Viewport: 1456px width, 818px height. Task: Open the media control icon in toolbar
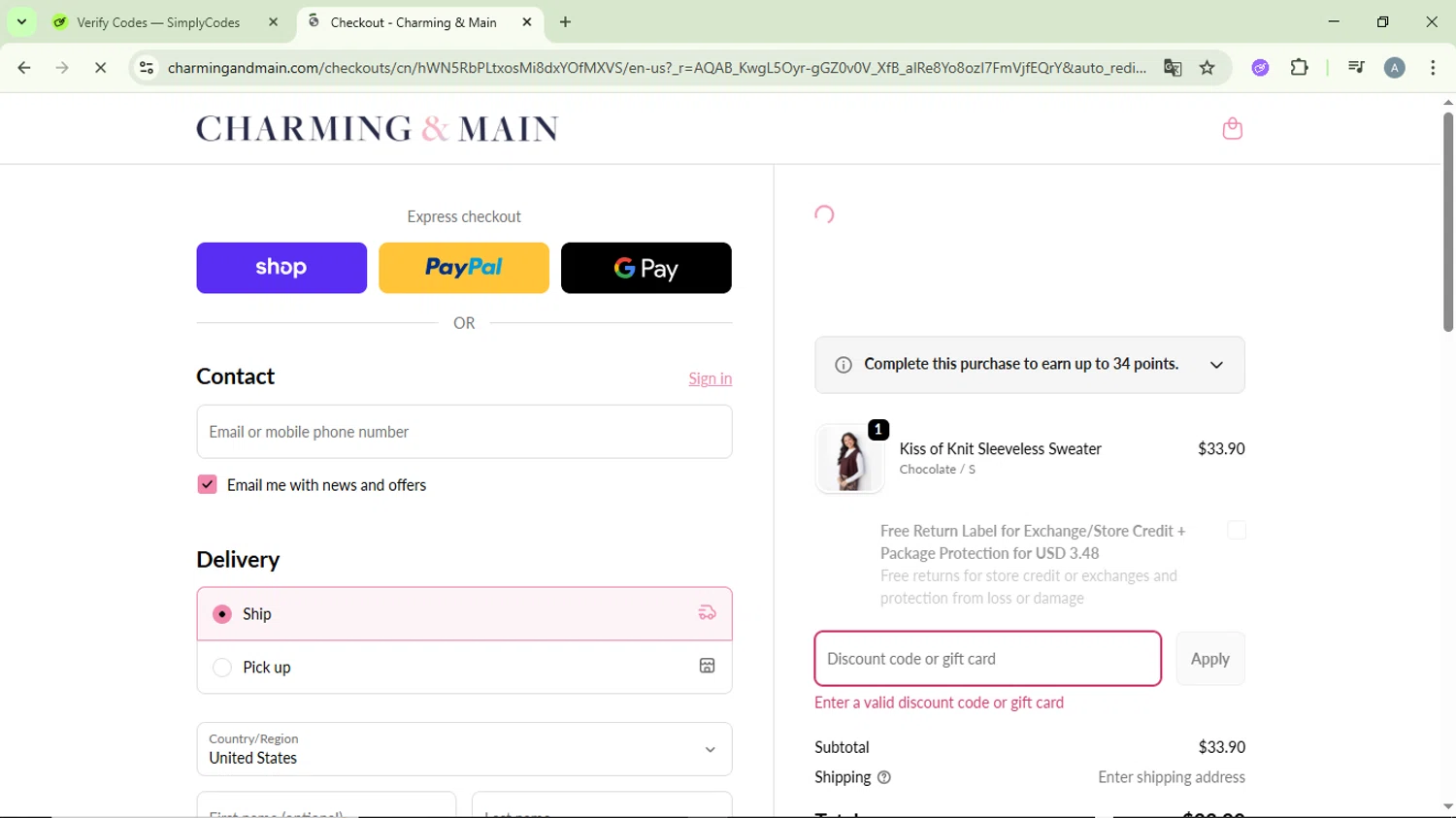(1356, 68)
